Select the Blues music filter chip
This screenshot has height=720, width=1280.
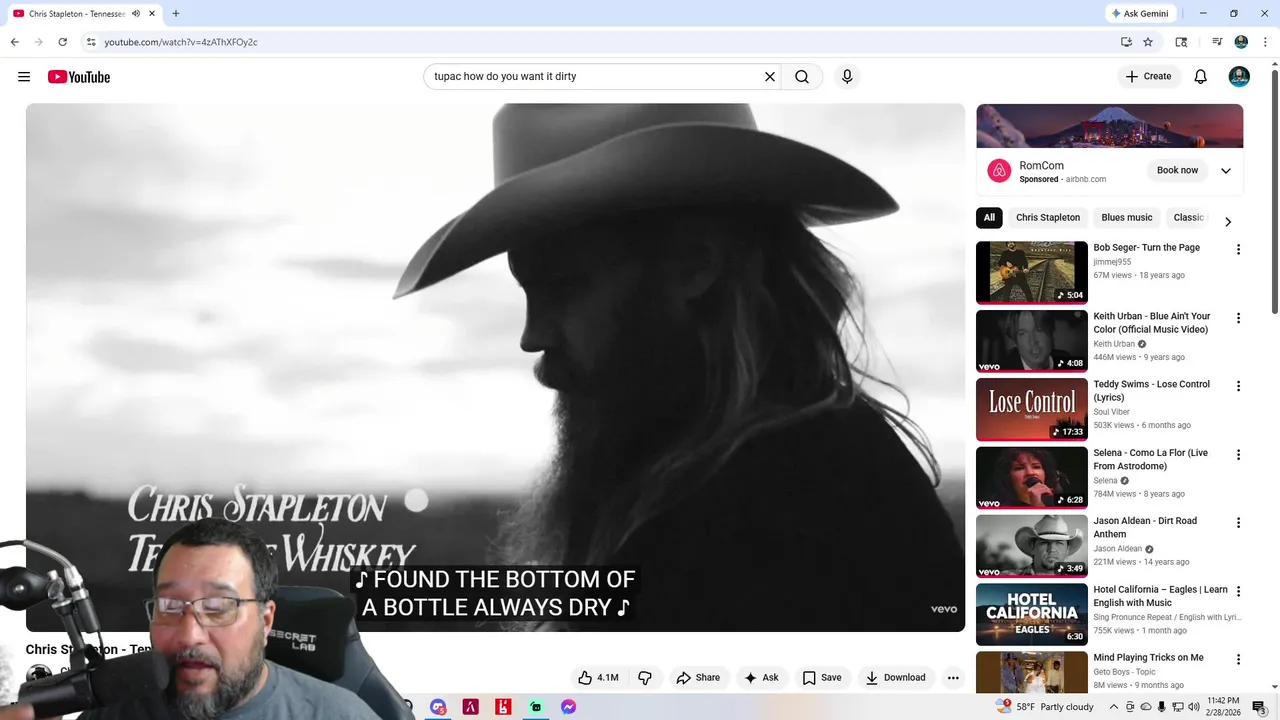click(x=1127, y=218)
